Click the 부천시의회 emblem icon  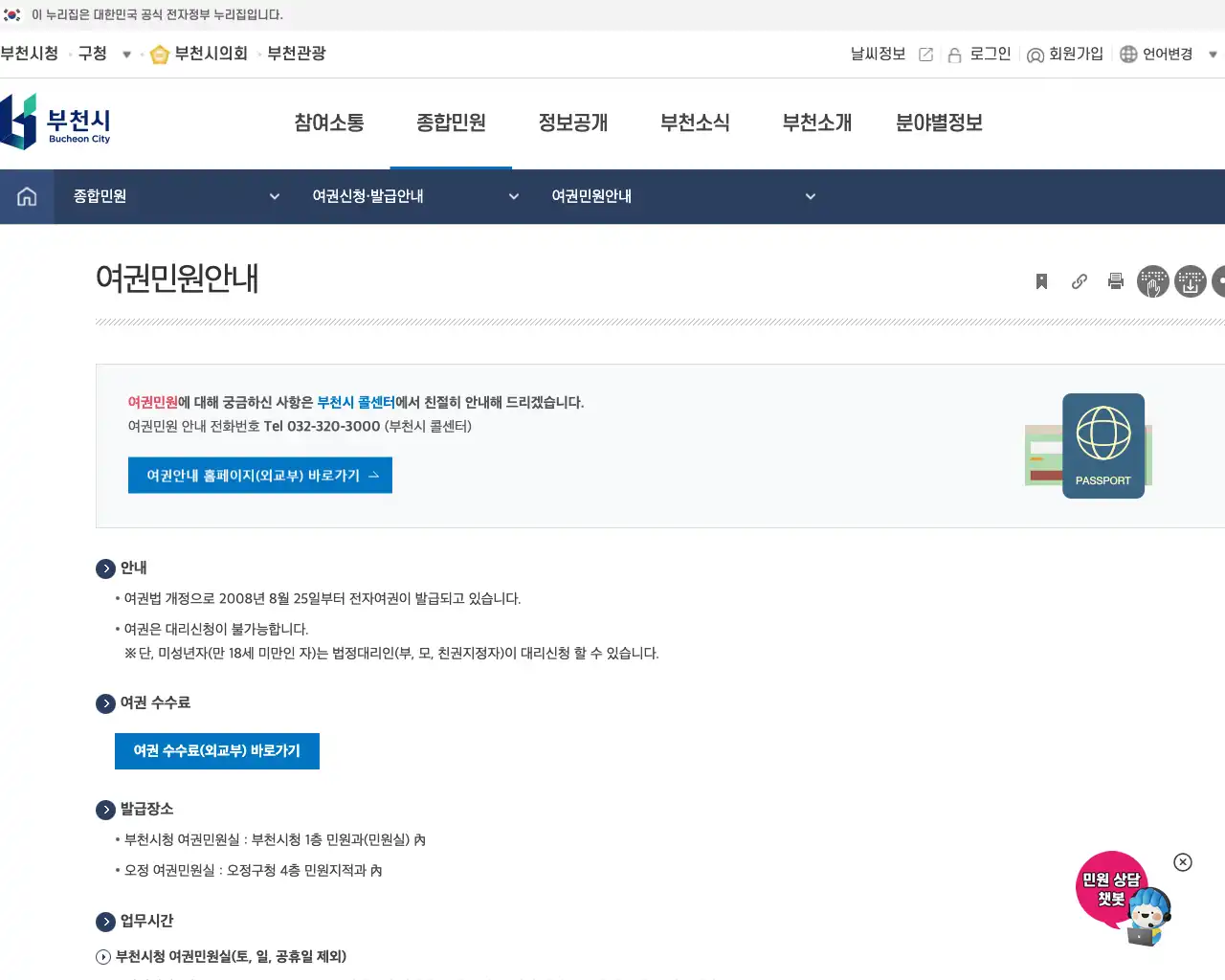pyautogui.click(x=160, y=55)
